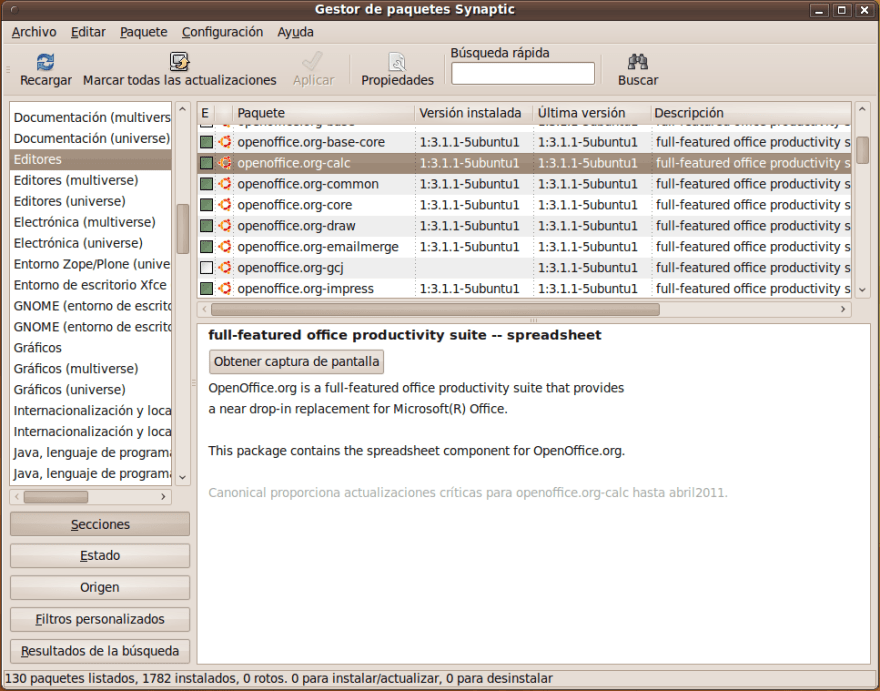Open the Configuración menu
880x691 pixels.
222,32
